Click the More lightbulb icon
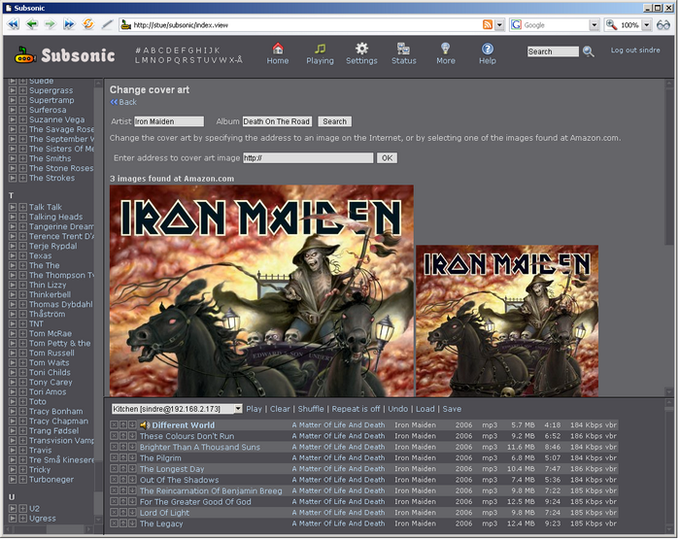This screenshot has height=540, width=680. 445,48
